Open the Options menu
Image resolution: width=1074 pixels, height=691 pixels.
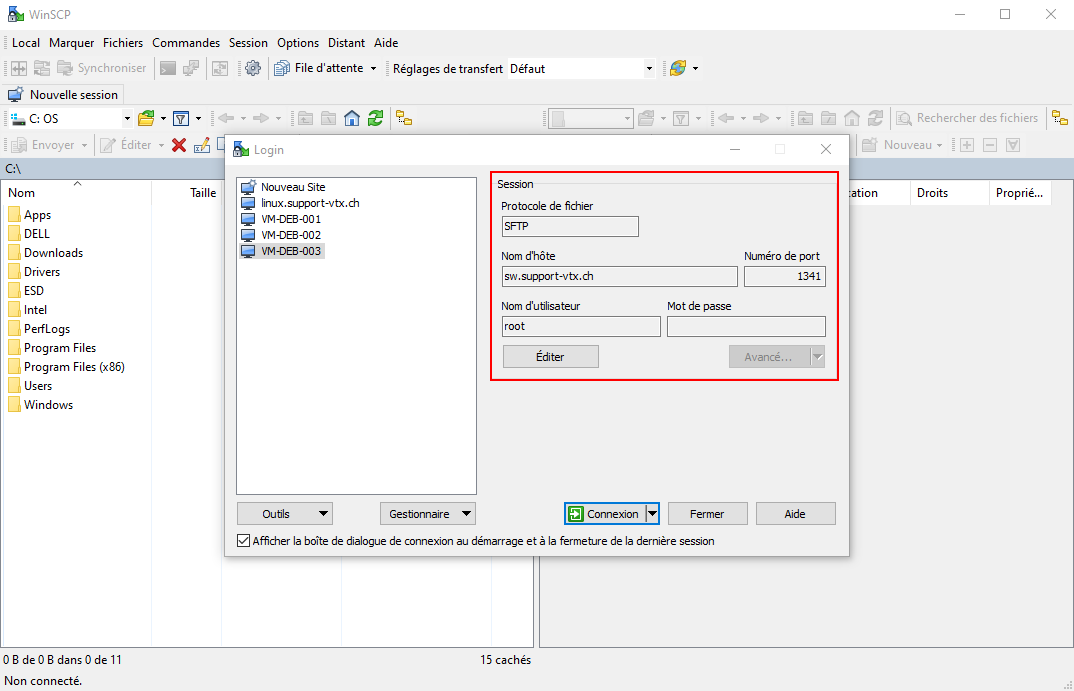[x=298, y=42]
